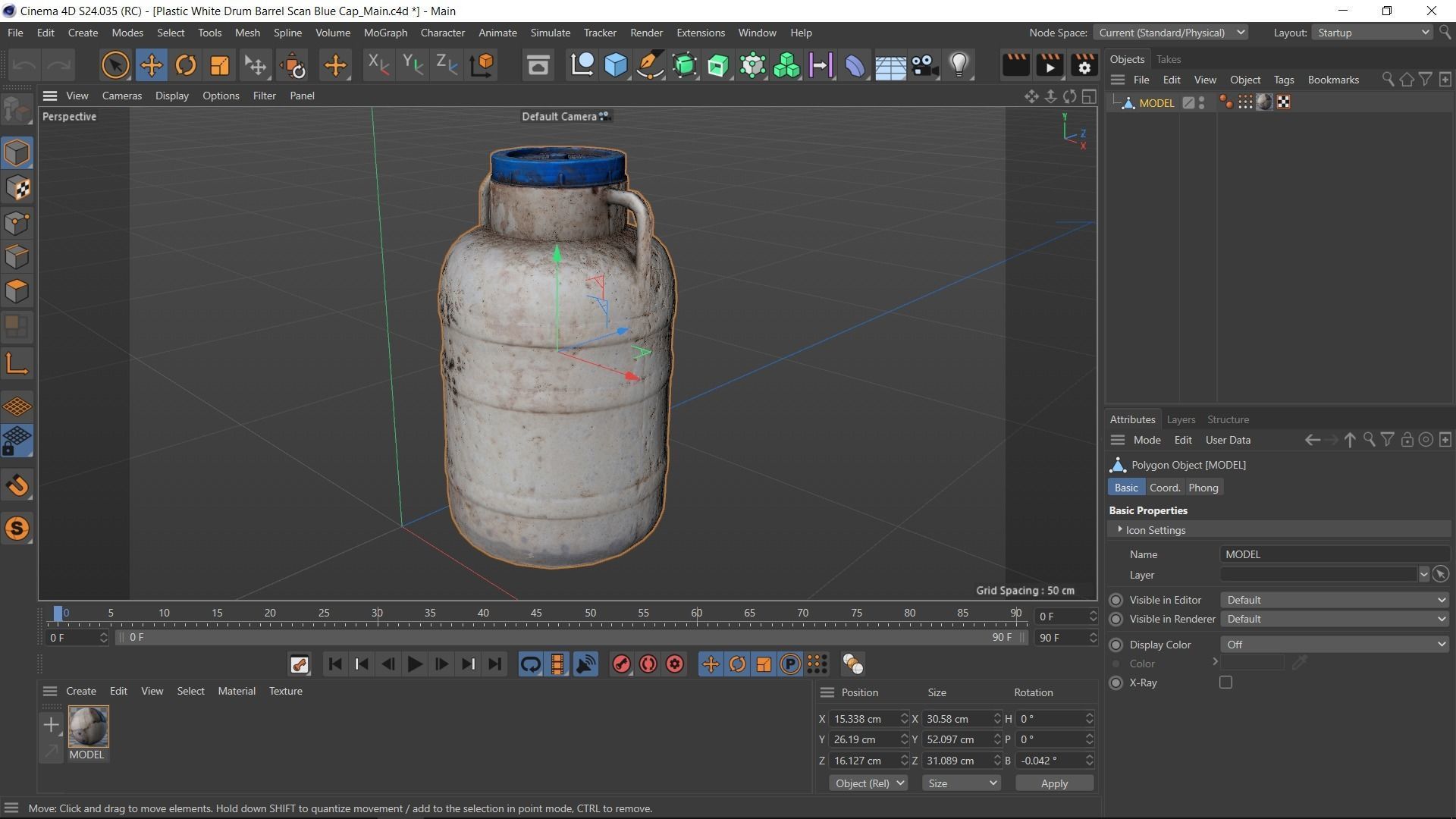This screenshot has height=819, width=1456.
Task: Click timeline frame 45 marker
Action: pyautogui.click(x=536, y=613)
